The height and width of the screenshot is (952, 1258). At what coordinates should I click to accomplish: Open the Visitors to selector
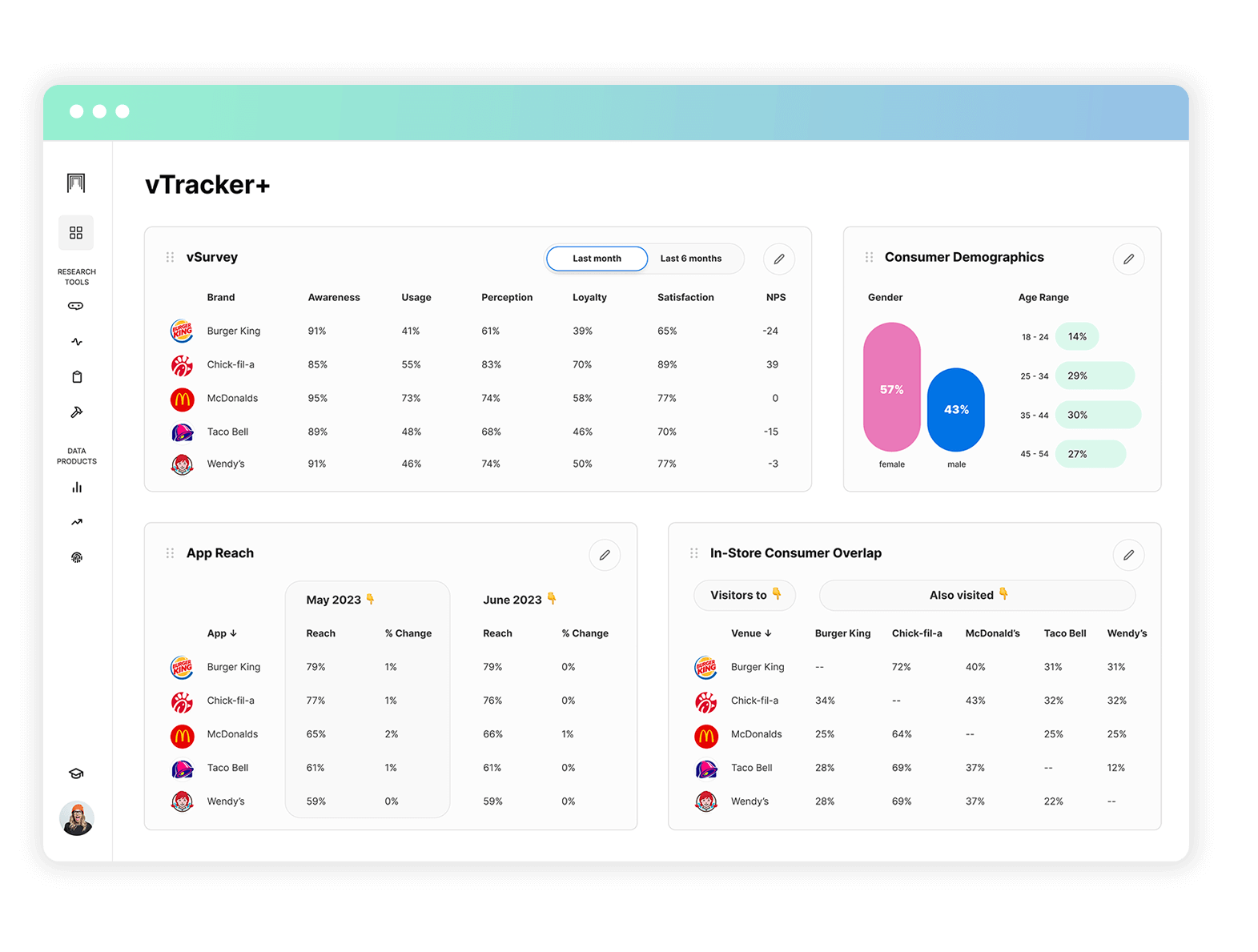(x=745, y=595)
